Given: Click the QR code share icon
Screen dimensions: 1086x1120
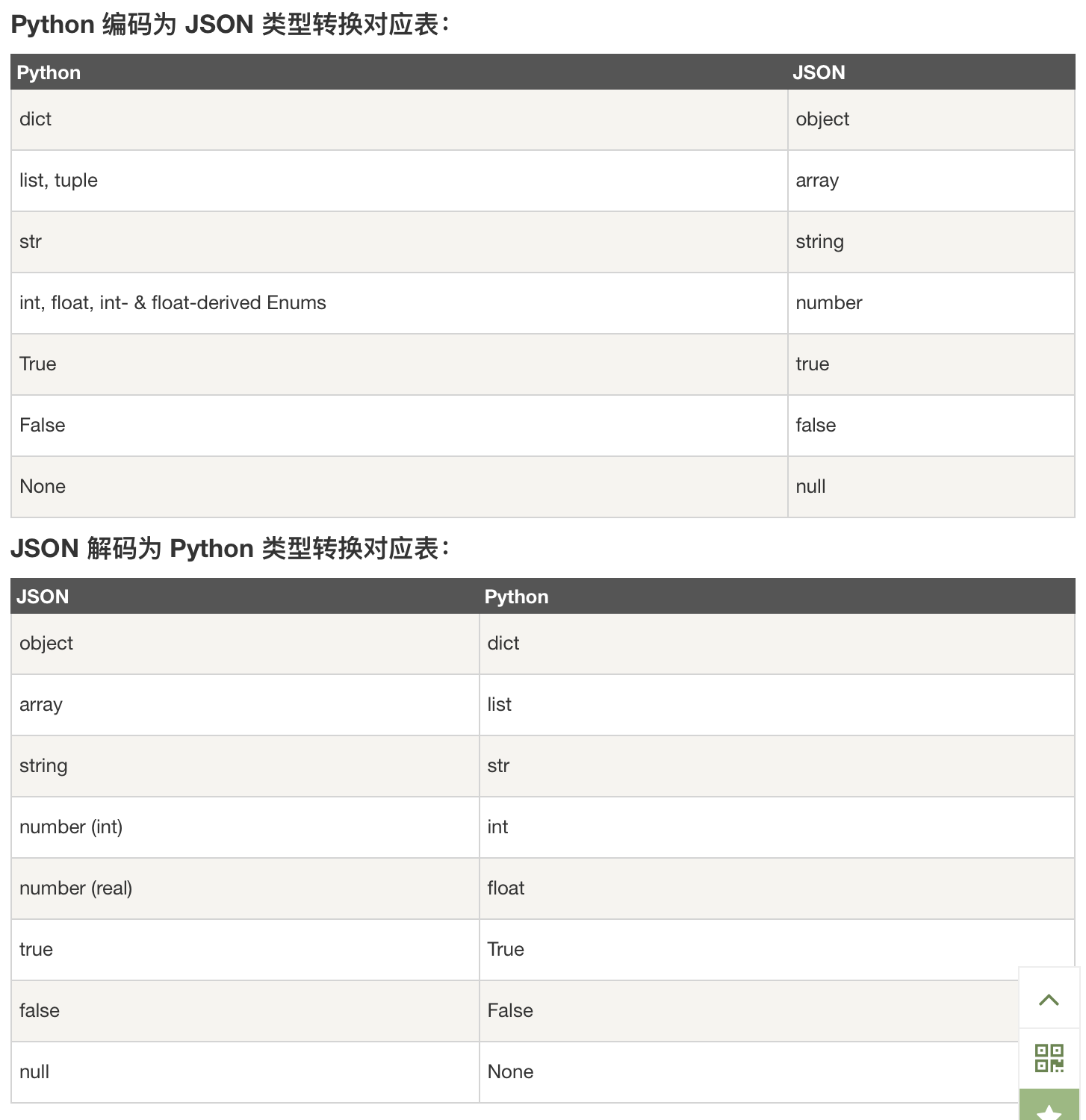Looking at the screenshot, I should (1049, 1056).
